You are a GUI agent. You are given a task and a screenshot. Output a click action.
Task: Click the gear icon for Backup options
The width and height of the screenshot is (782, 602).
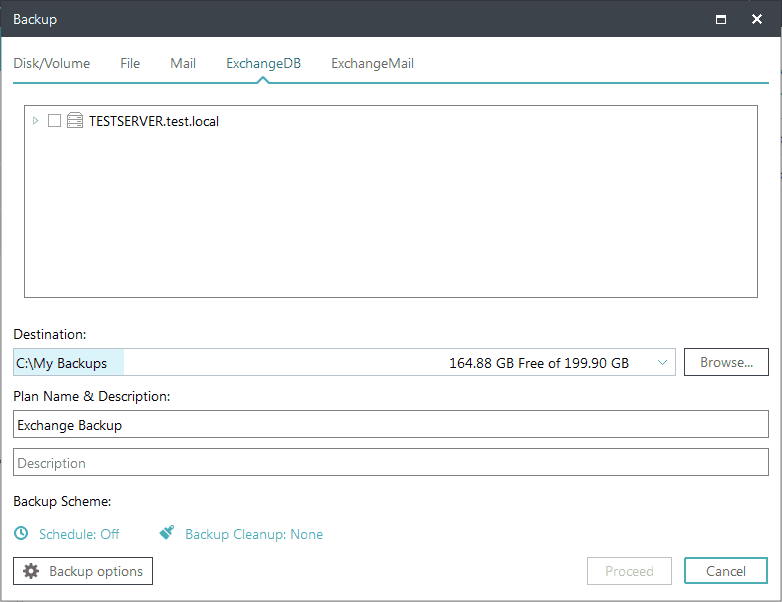click(31, 571)
